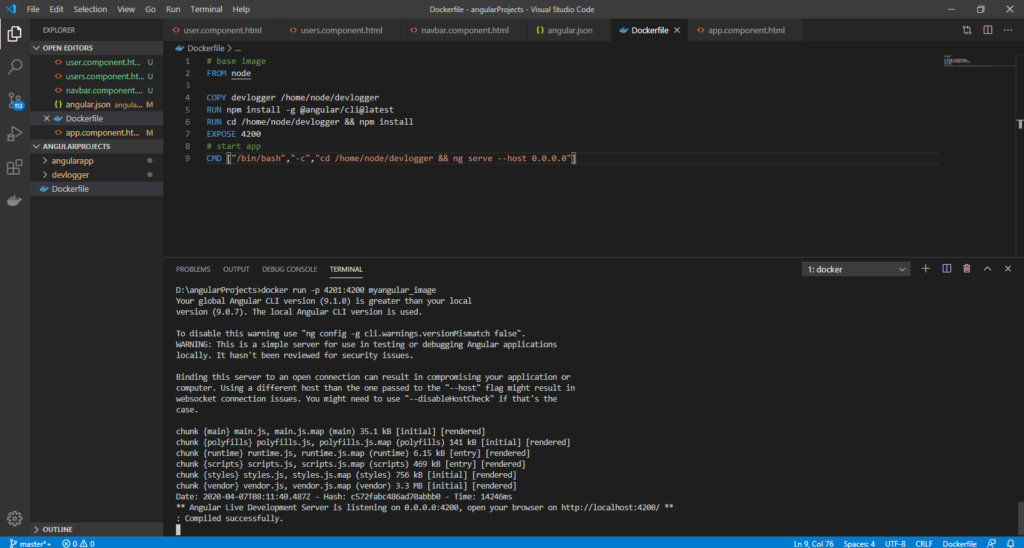The width and height of the screenshot is (1024, 548).
Task: Expand the angularapp folder
Action: pyautogui.click(x=97, y=161)
